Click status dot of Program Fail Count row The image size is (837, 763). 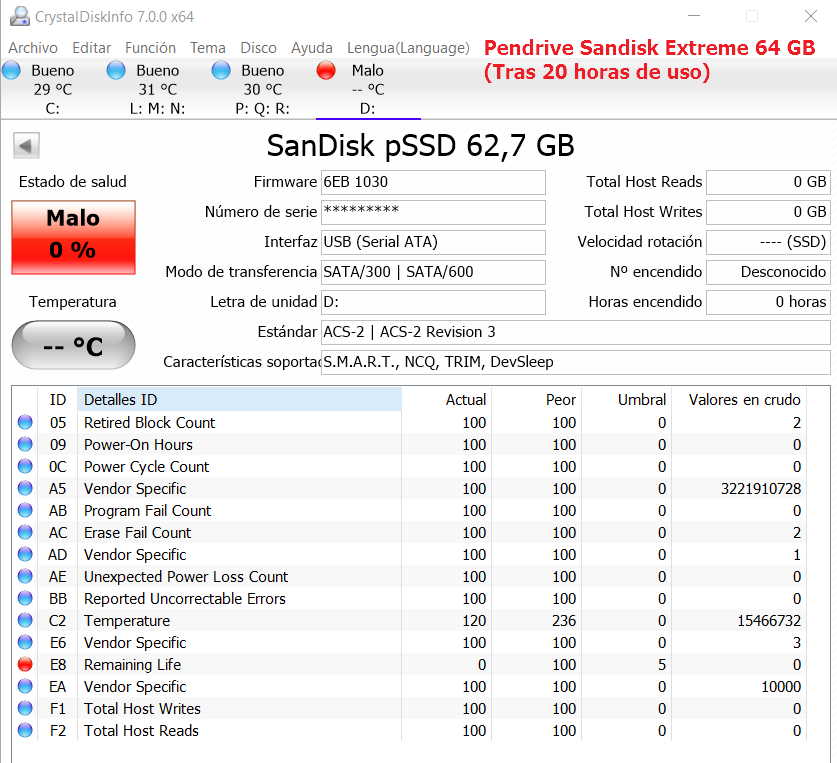[x=25, y=510]
